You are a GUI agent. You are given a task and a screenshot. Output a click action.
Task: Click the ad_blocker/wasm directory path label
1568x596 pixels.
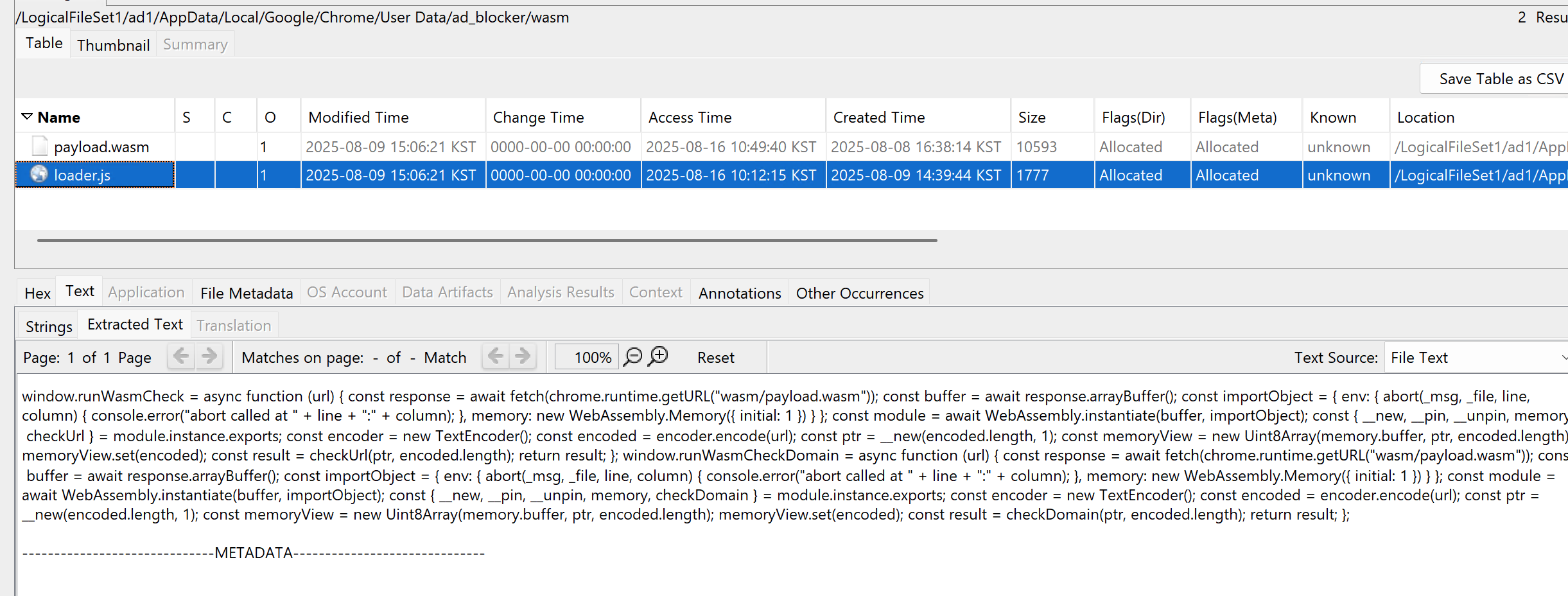click(x=293, y=17)
